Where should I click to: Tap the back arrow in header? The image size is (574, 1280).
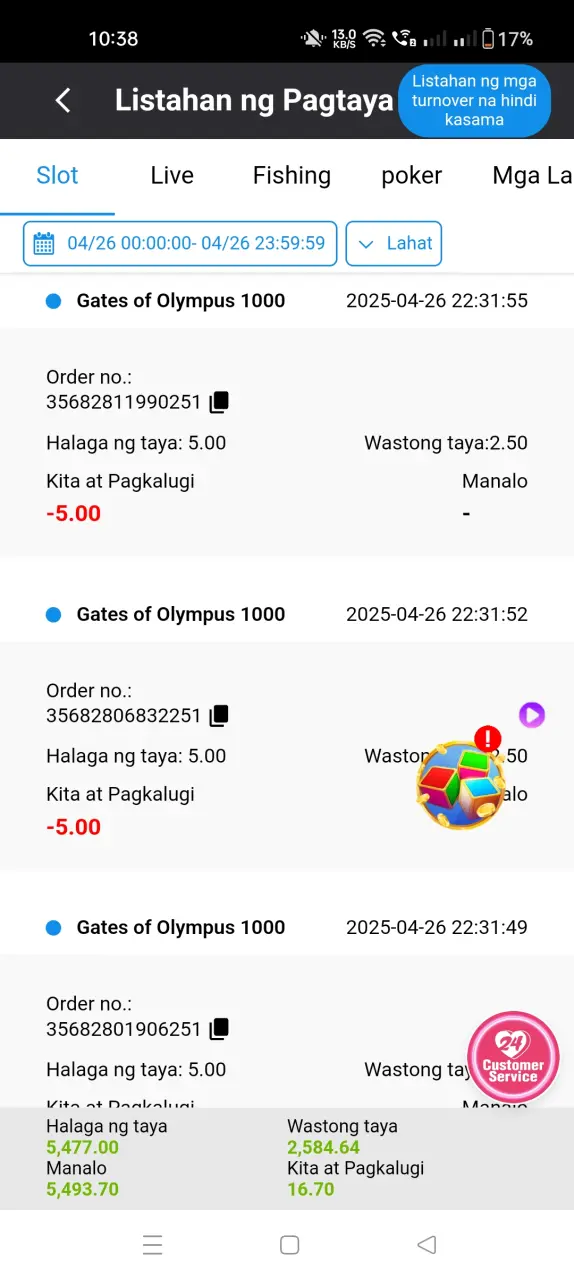tap(63, 100)
